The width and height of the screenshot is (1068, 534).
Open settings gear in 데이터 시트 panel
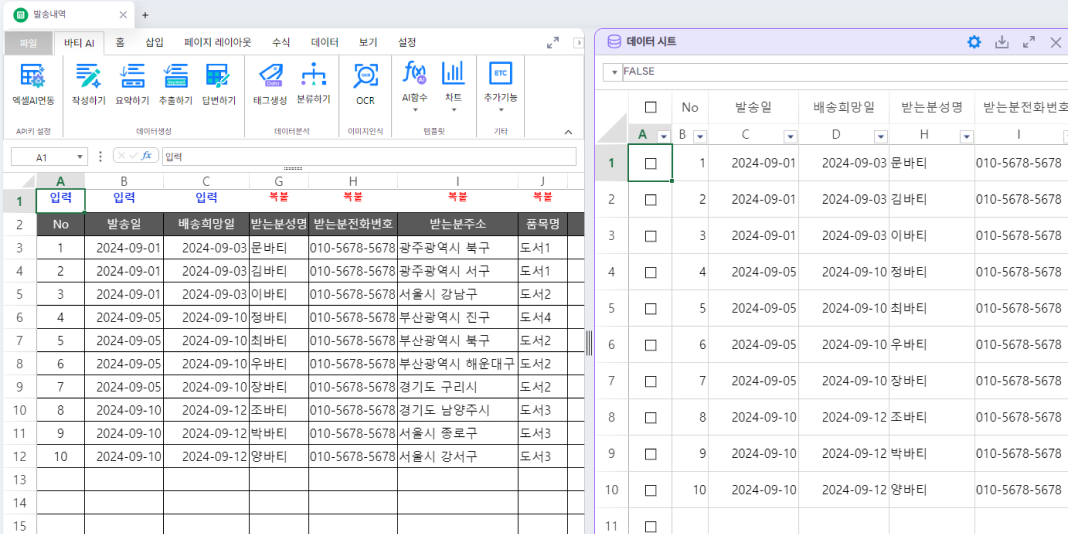click(975, 42)
